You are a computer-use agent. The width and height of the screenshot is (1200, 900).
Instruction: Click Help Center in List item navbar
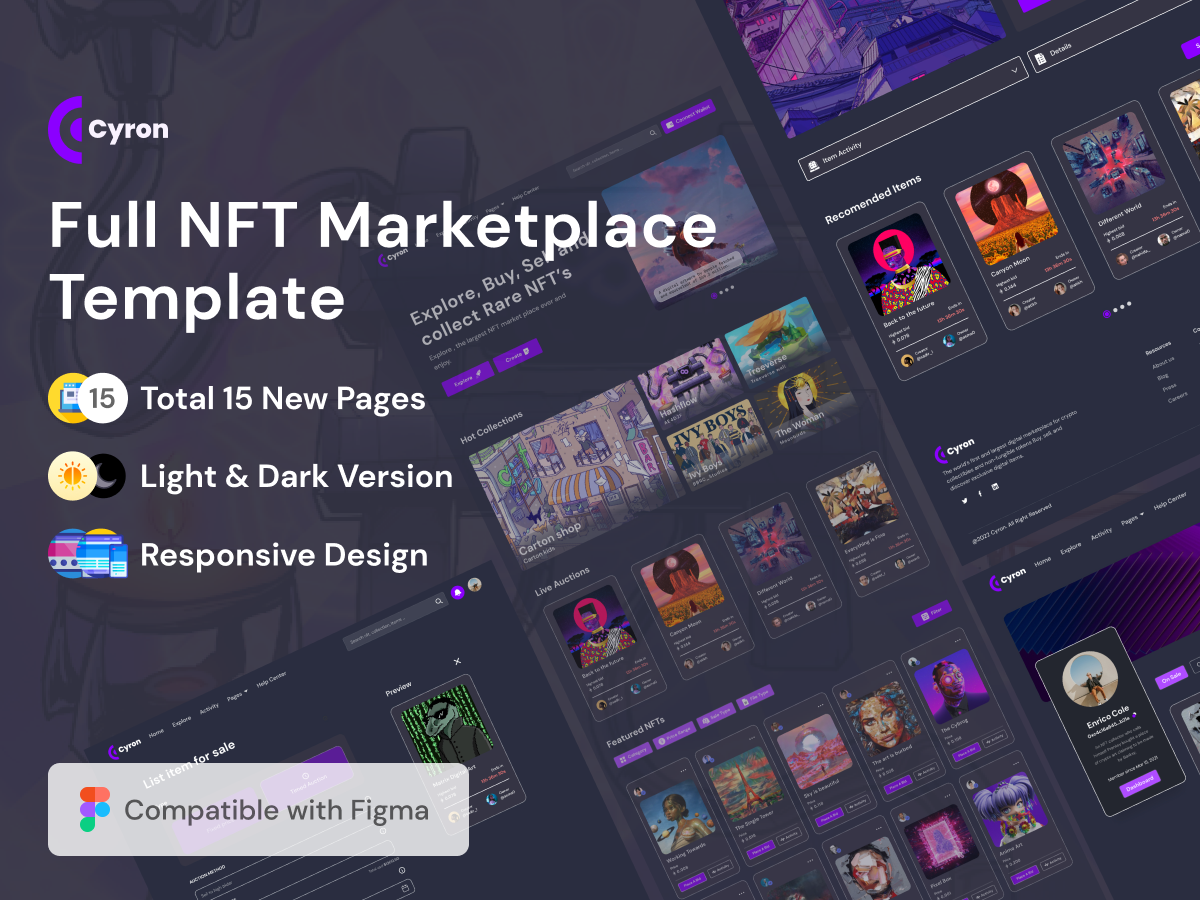click(271, 679)
